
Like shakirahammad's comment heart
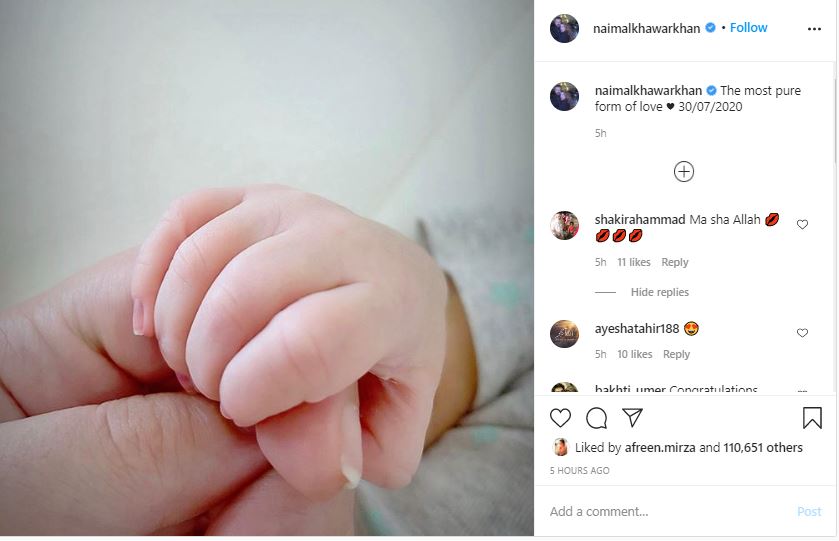click(x=802, y=224)
